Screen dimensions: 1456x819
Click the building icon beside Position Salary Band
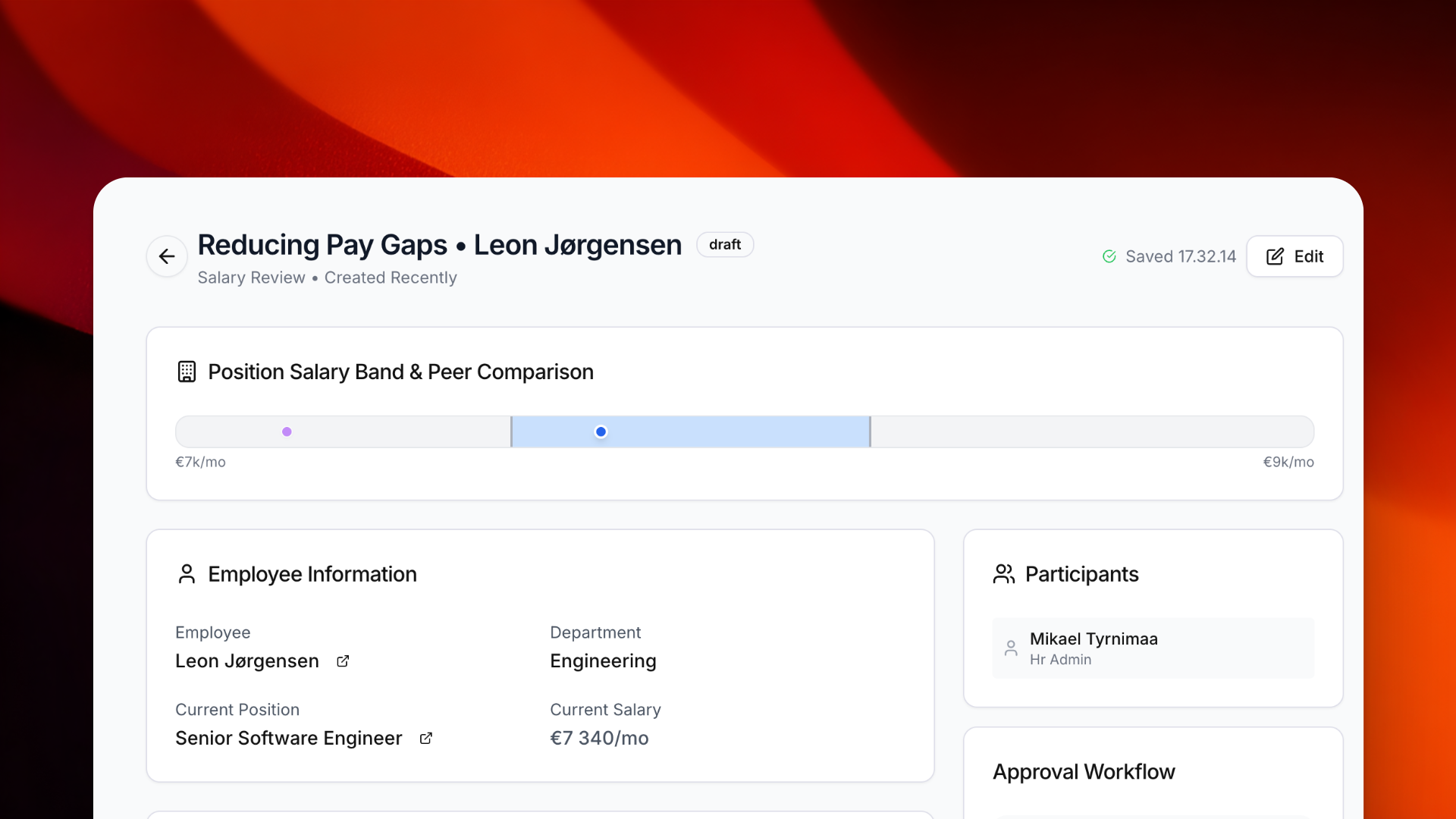pyautogui.click(x=187, y=372)
